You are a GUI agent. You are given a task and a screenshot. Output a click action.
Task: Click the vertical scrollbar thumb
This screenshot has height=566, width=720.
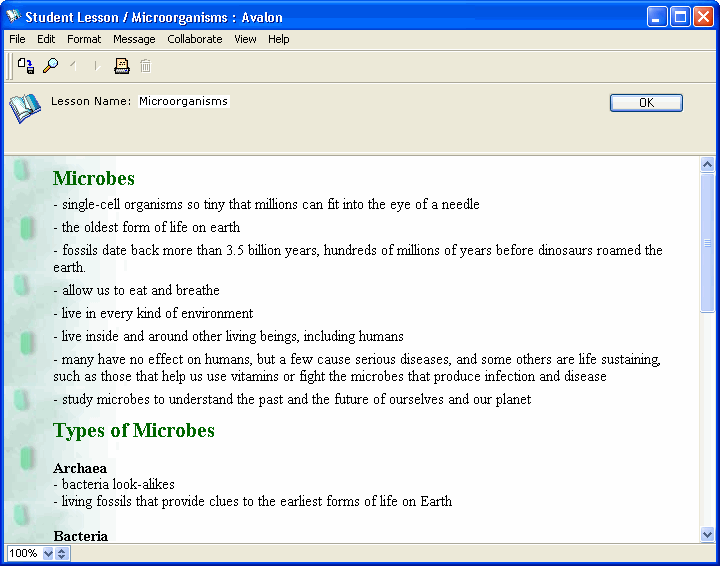pyautogui.click(x=708, y=242)
